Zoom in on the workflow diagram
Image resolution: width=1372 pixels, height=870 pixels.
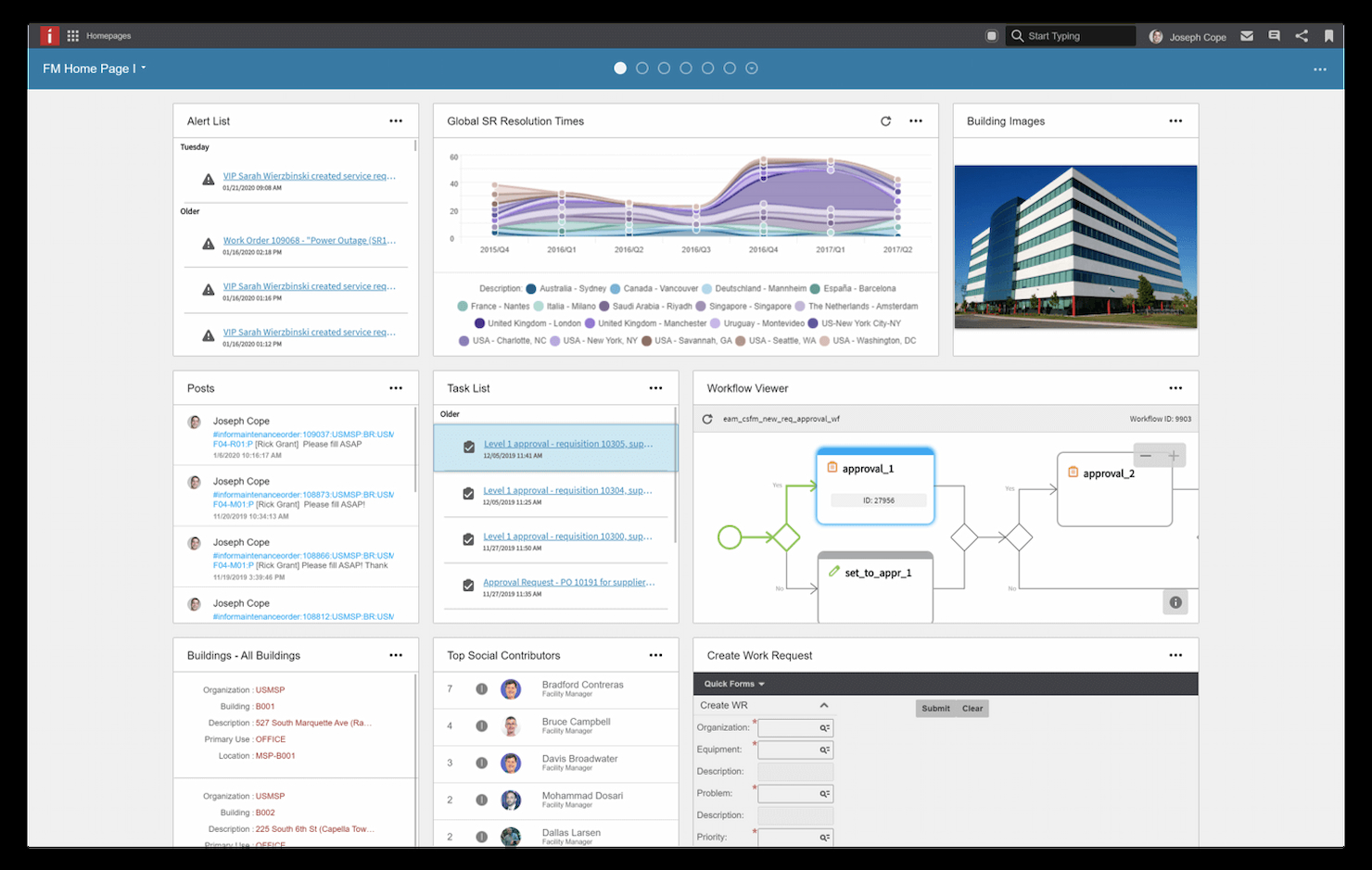(1174, 455)
